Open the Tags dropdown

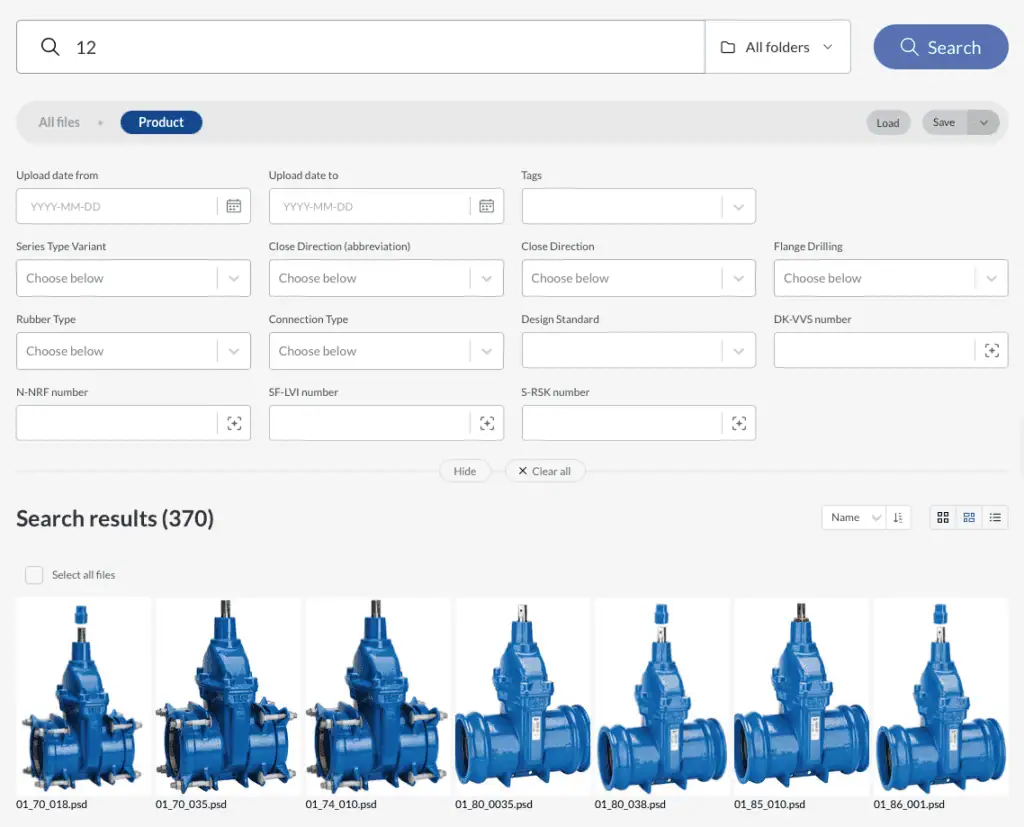[x=639, y=206]
